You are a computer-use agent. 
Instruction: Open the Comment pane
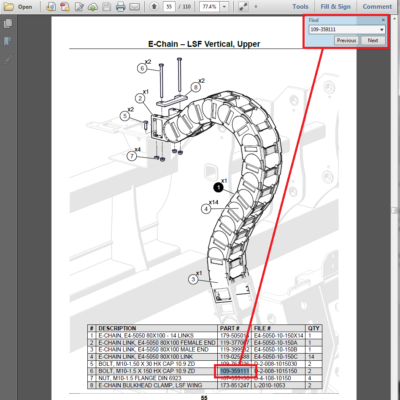(x=377, y=6)
